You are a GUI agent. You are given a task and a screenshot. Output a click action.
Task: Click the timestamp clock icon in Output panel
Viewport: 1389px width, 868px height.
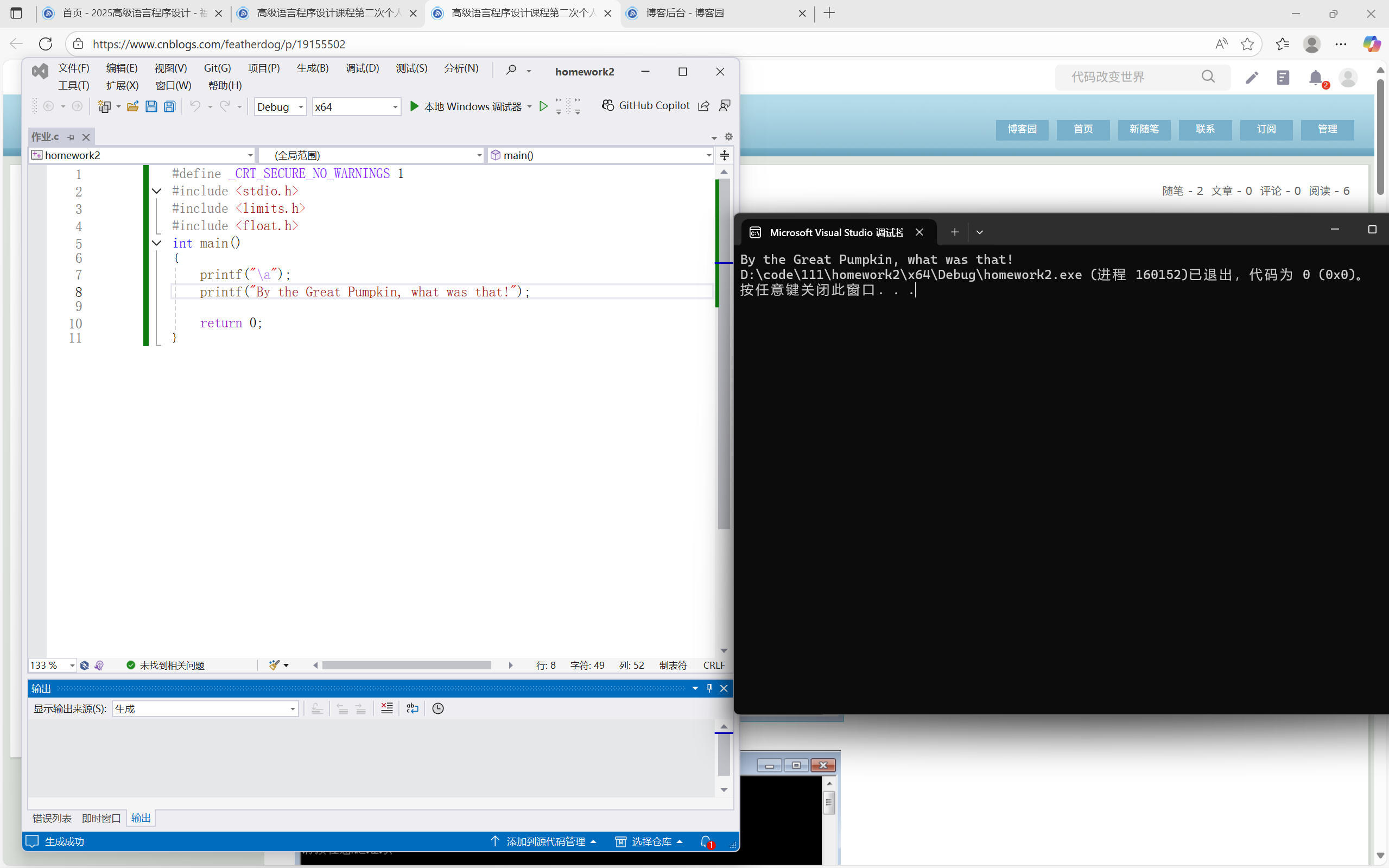[438, 708]
